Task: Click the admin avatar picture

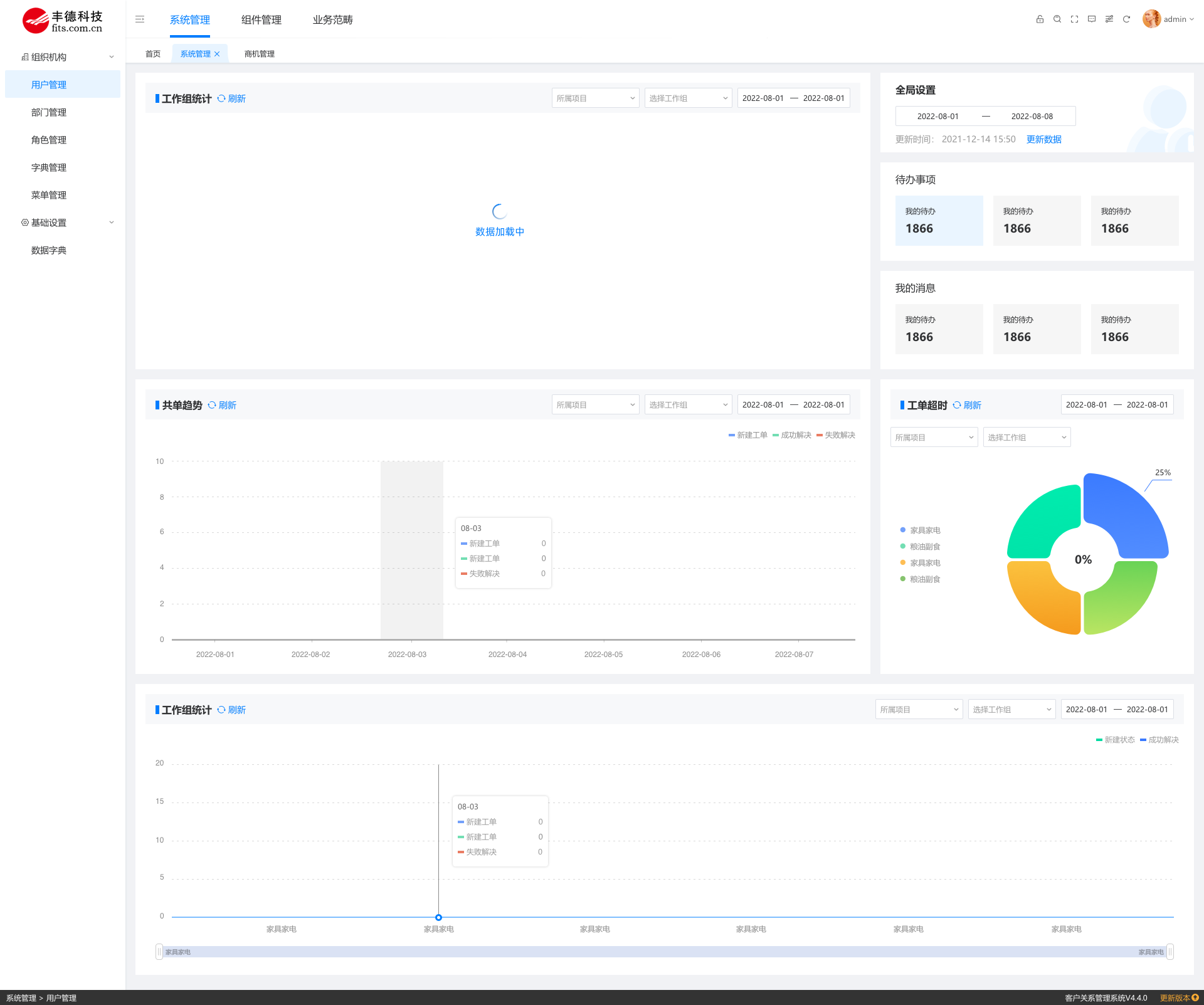Action: 1151,19
